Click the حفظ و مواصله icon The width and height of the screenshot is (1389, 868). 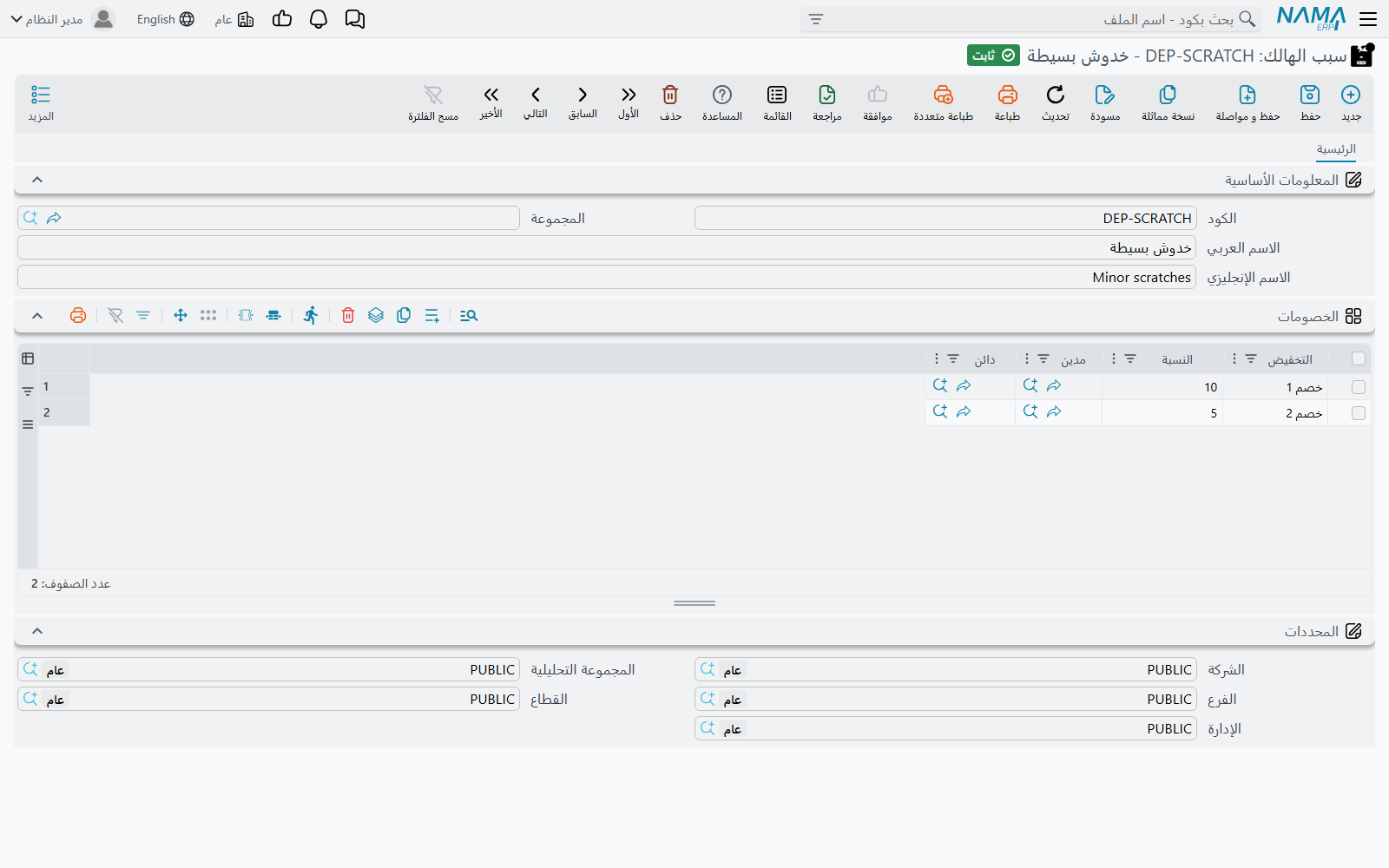pos(1247,95)
